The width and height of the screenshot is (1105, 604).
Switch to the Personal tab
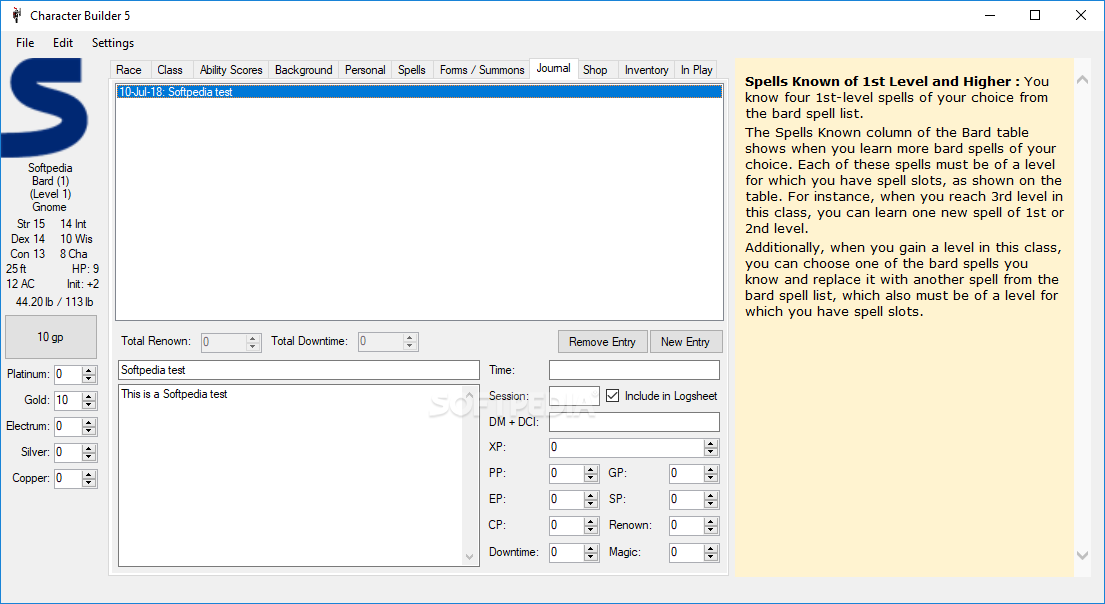365,70
